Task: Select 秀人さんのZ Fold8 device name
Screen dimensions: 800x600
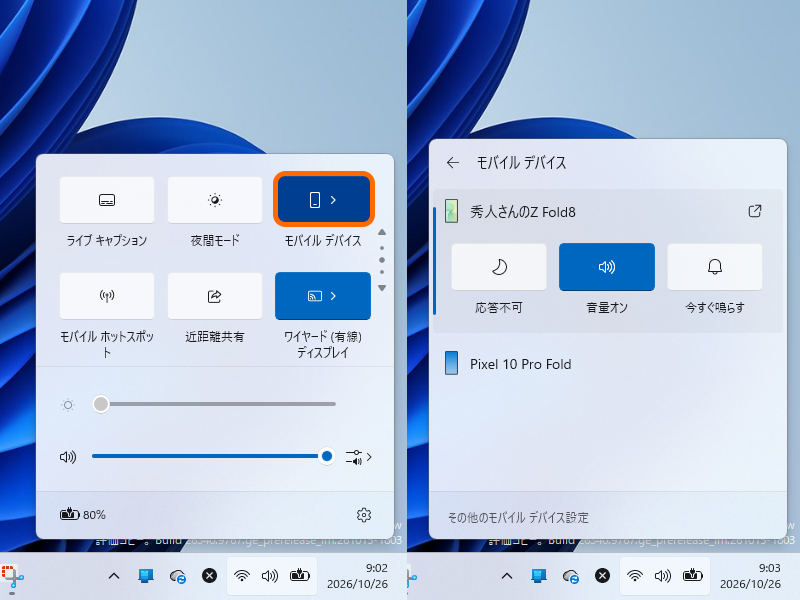Action: 523,212
